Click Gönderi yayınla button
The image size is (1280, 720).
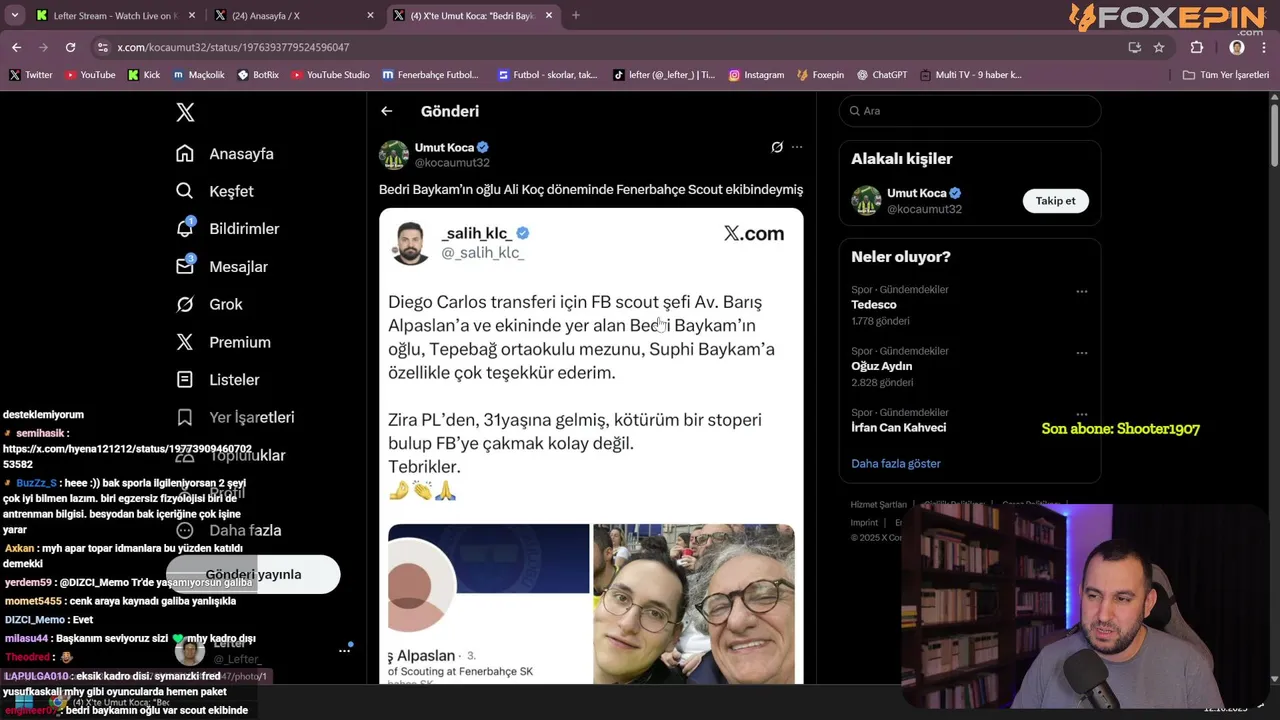tap(253, 574)
